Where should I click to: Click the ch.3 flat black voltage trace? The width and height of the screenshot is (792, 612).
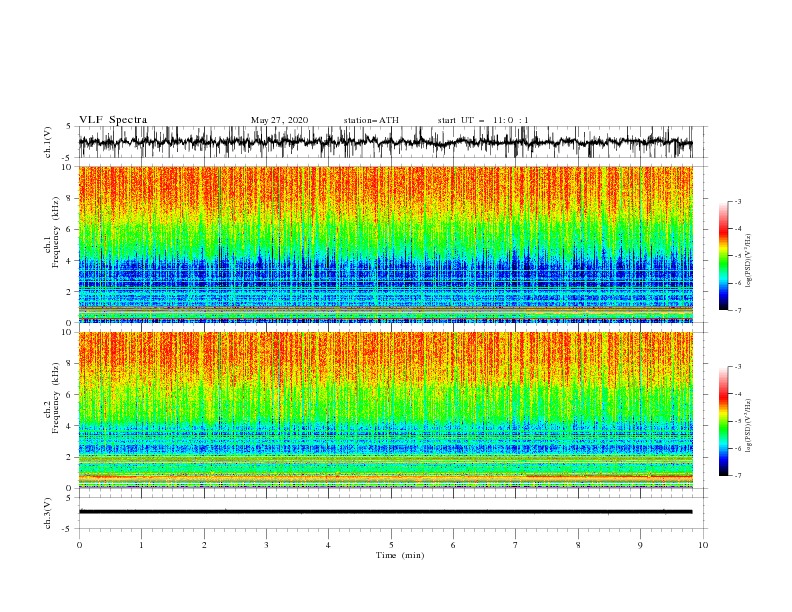[x=385, y=512]
